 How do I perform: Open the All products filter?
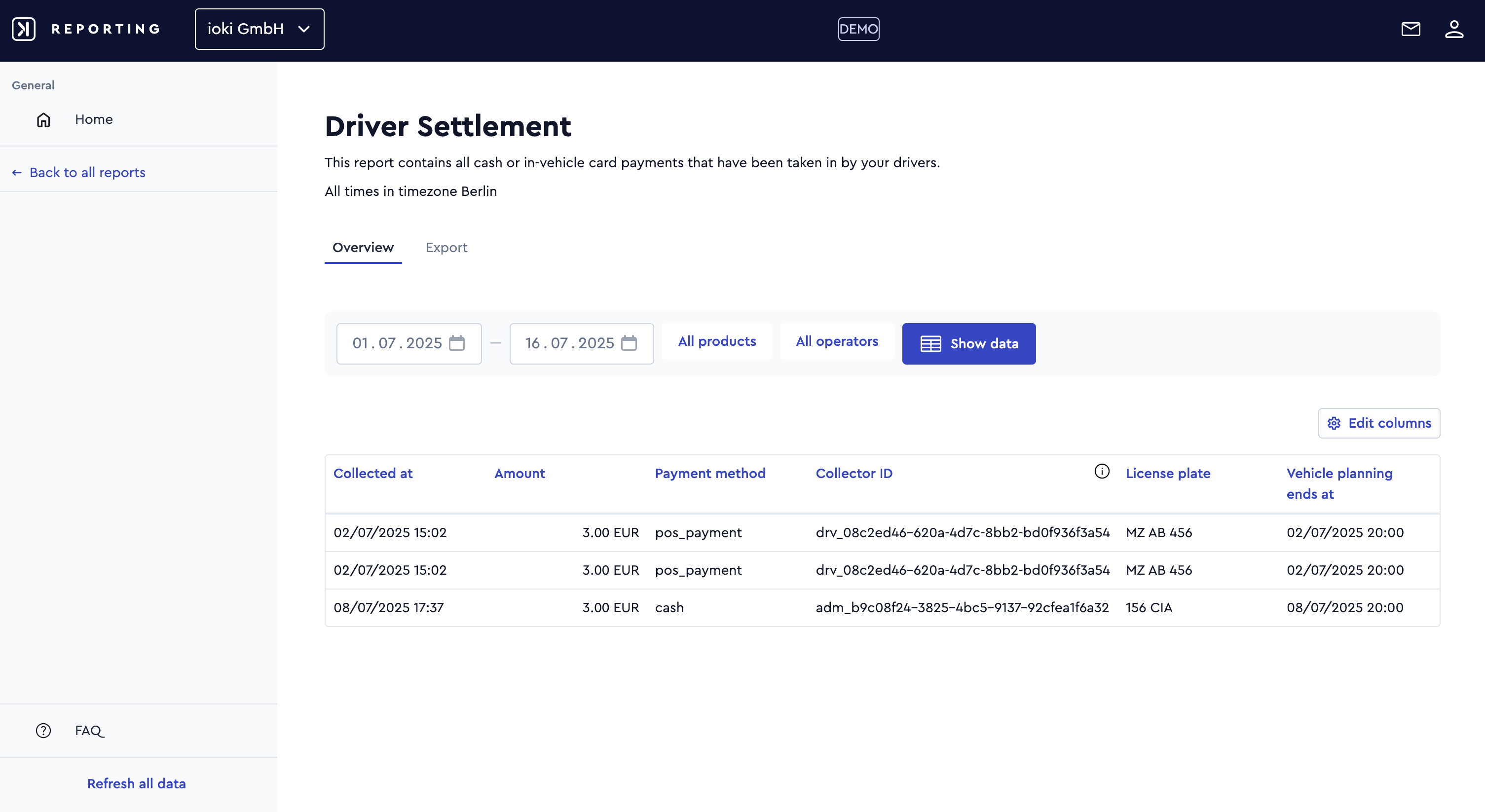point(716,341)
